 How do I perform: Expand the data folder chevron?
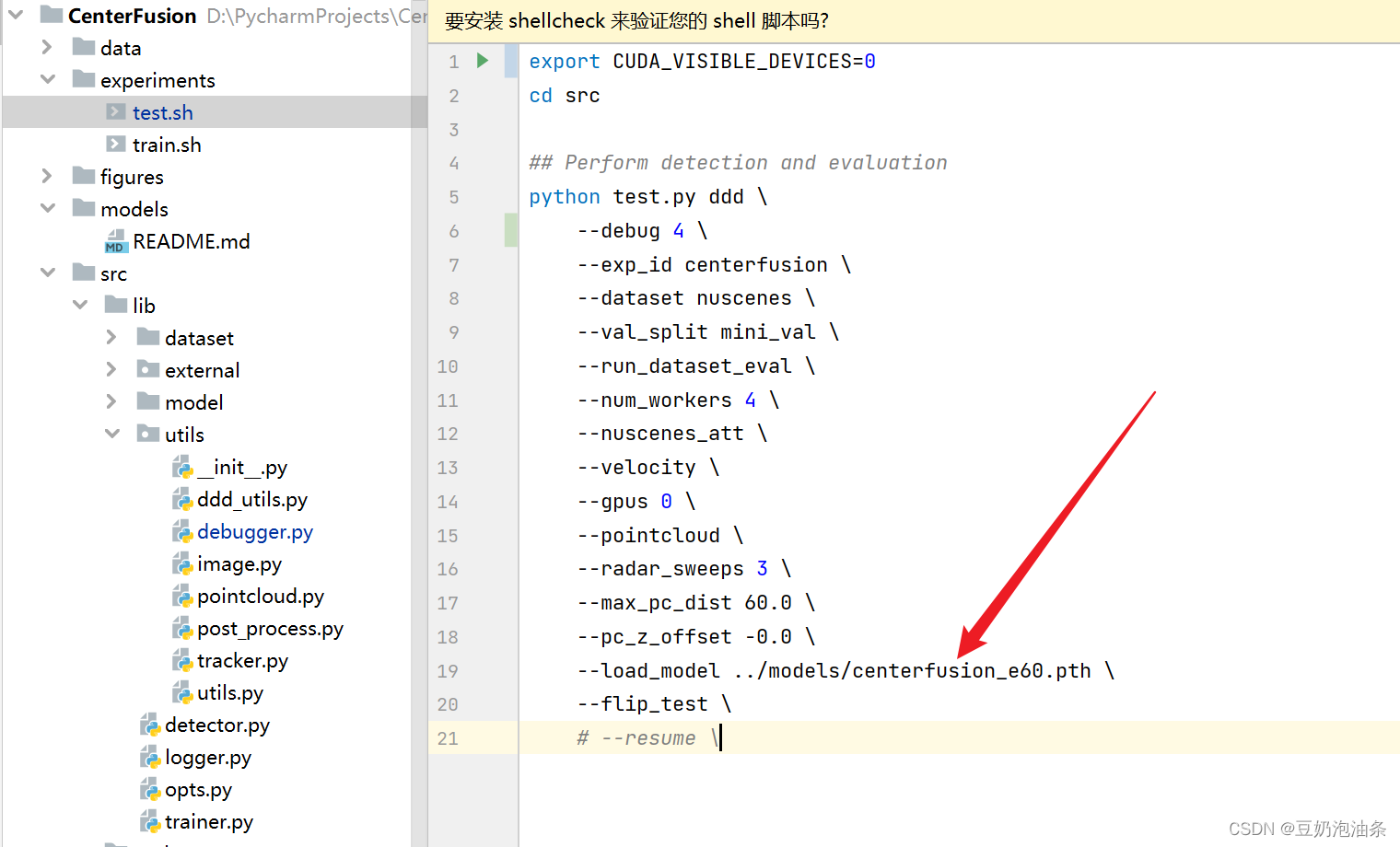click(x=48, y=46)
